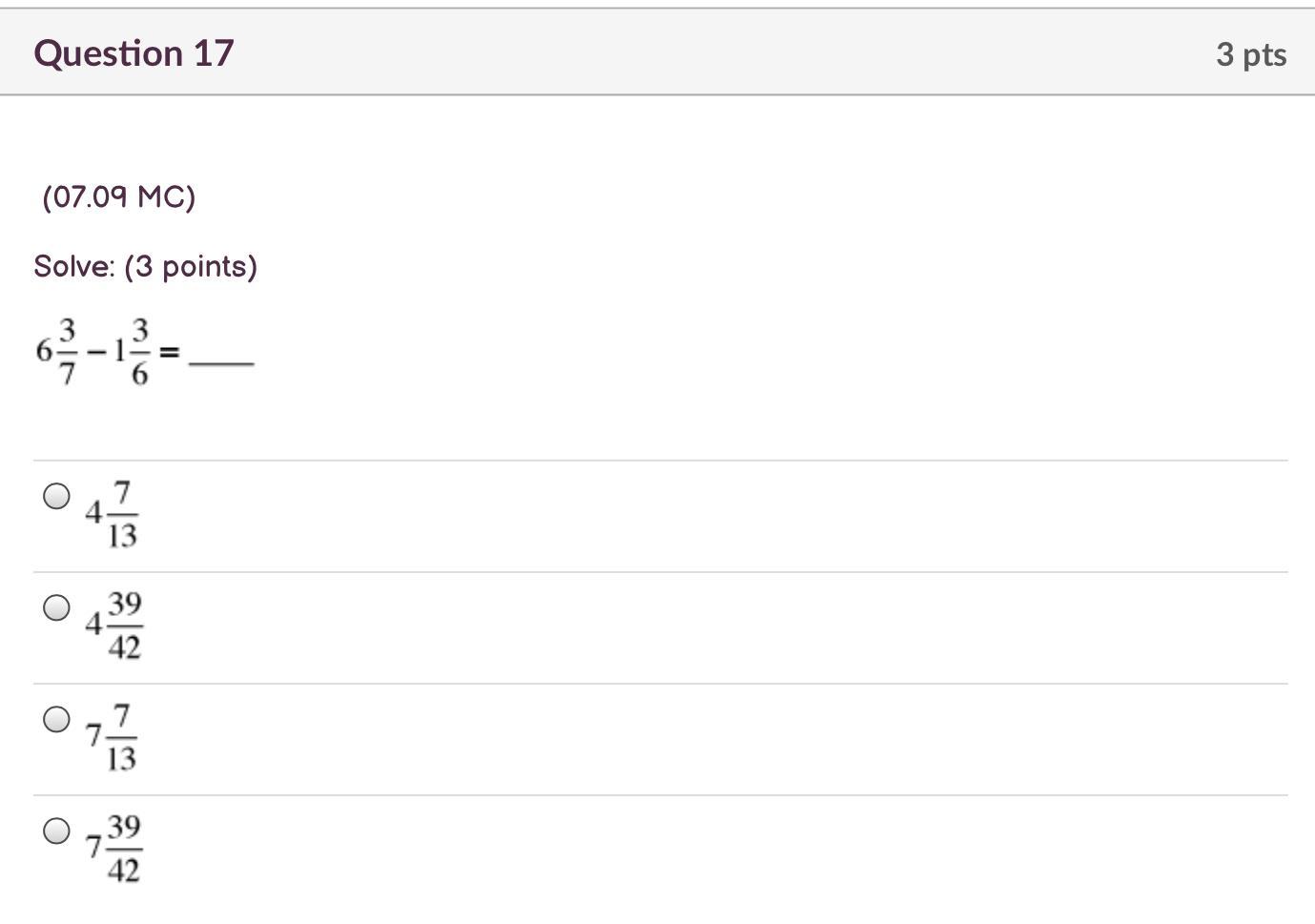Choose the radio button for 4 39/42

pos(56,607)
